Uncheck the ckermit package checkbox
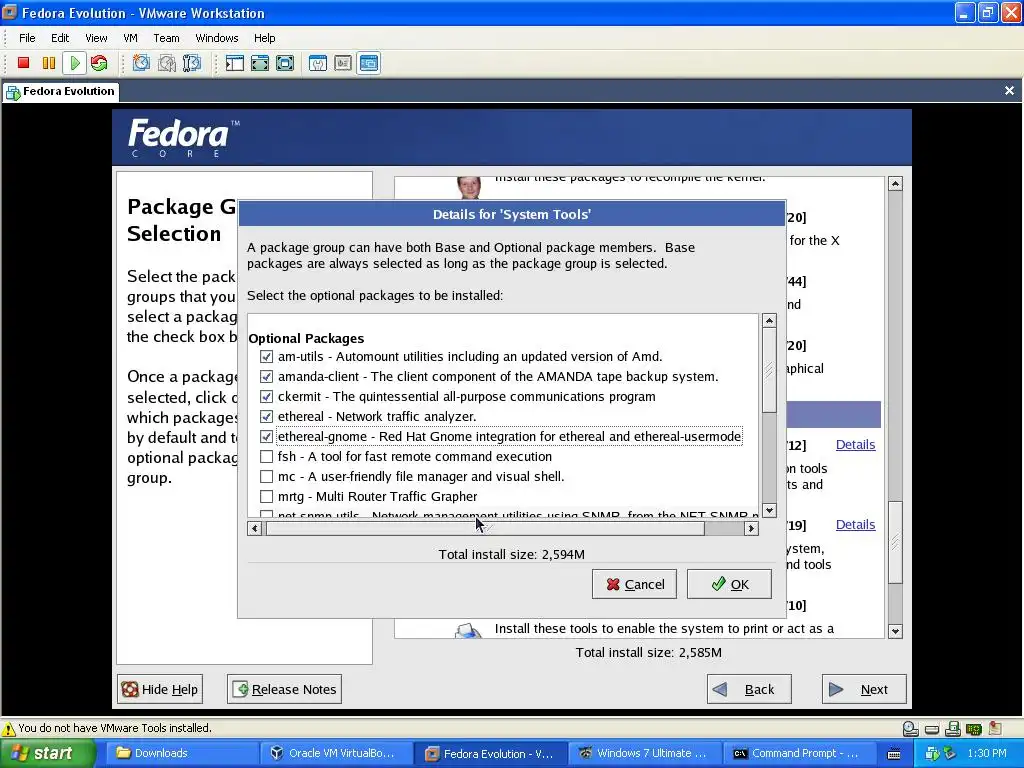The width and height of the screenshot is (1024, 768). tap(266, 396)
